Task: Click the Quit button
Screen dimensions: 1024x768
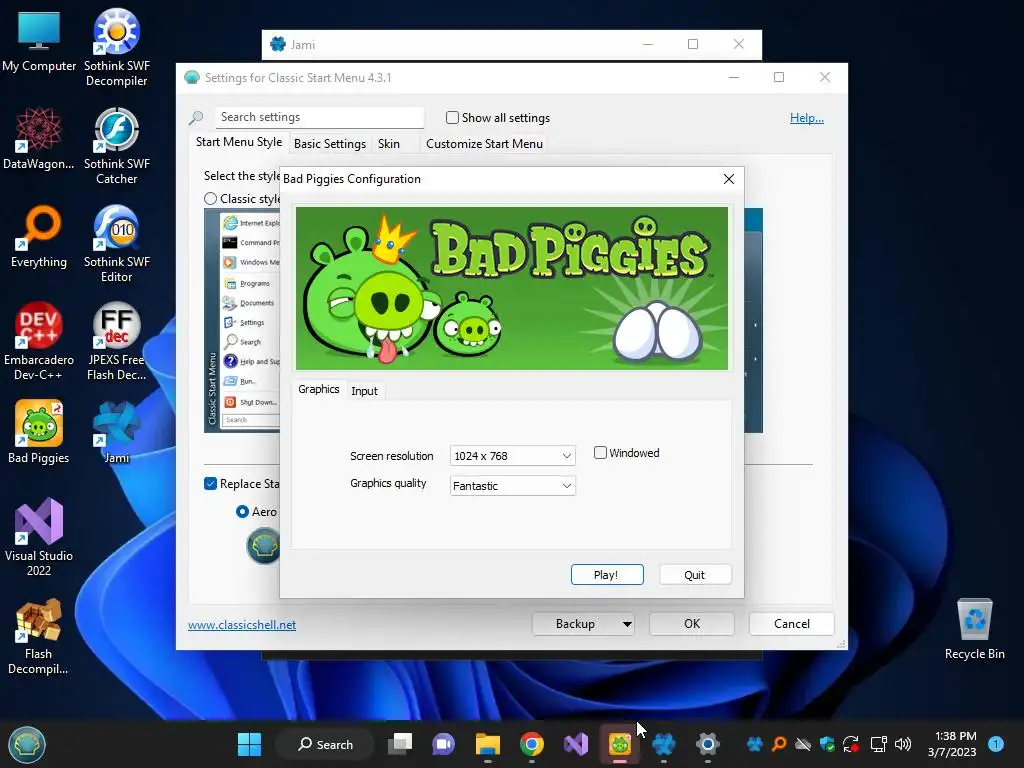Action: click(x=695, y=575)
